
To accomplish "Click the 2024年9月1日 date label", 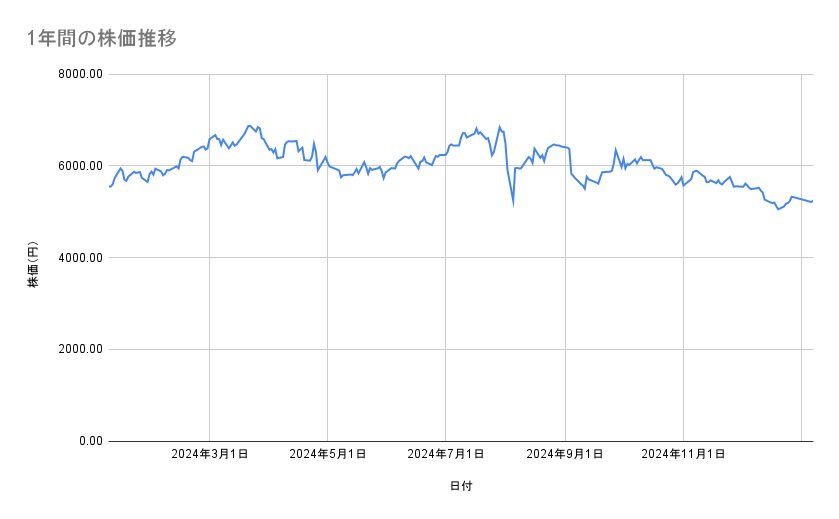I will click(565, 454).
